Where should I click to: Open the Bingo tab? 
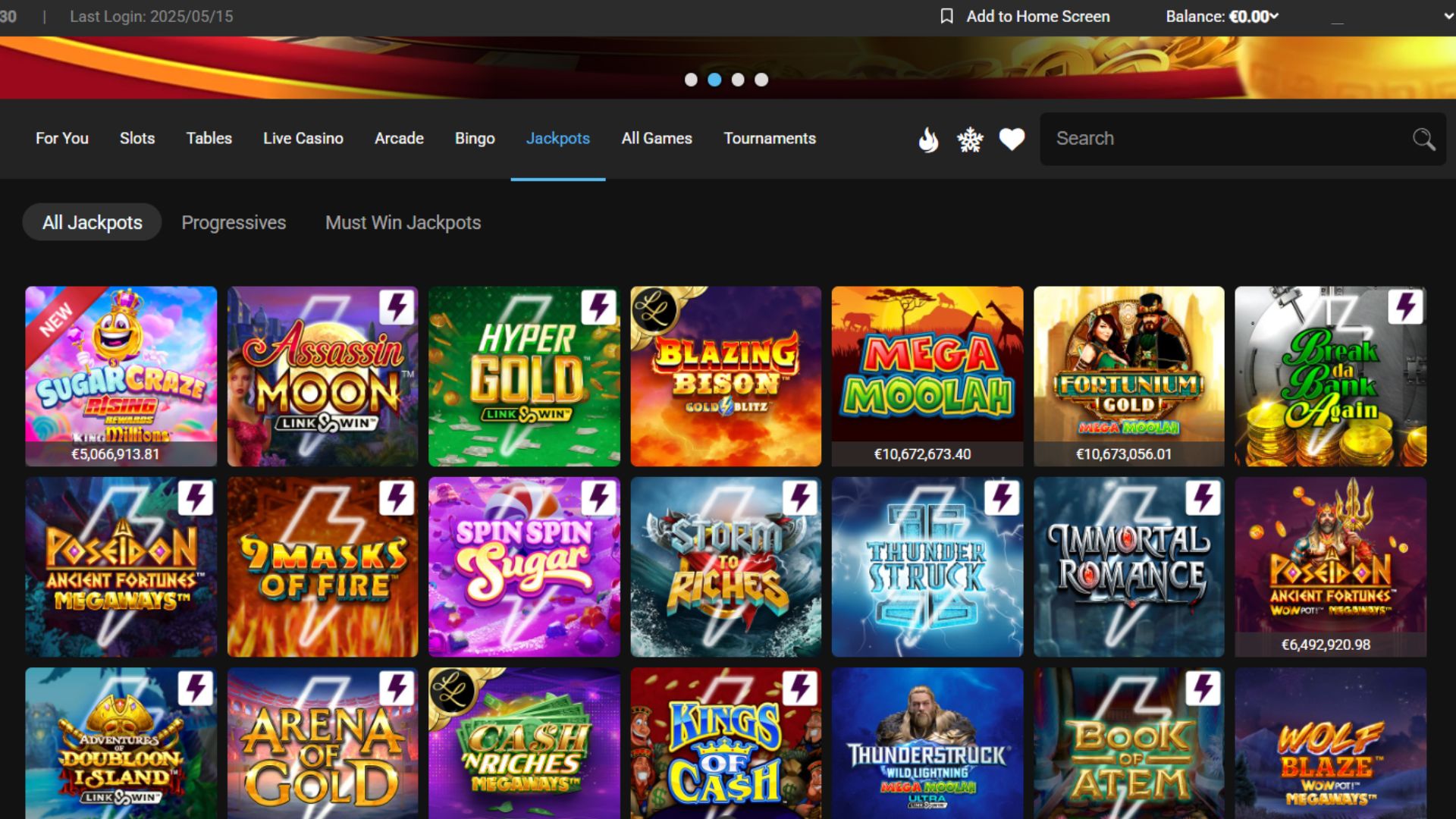coord(475,139)
